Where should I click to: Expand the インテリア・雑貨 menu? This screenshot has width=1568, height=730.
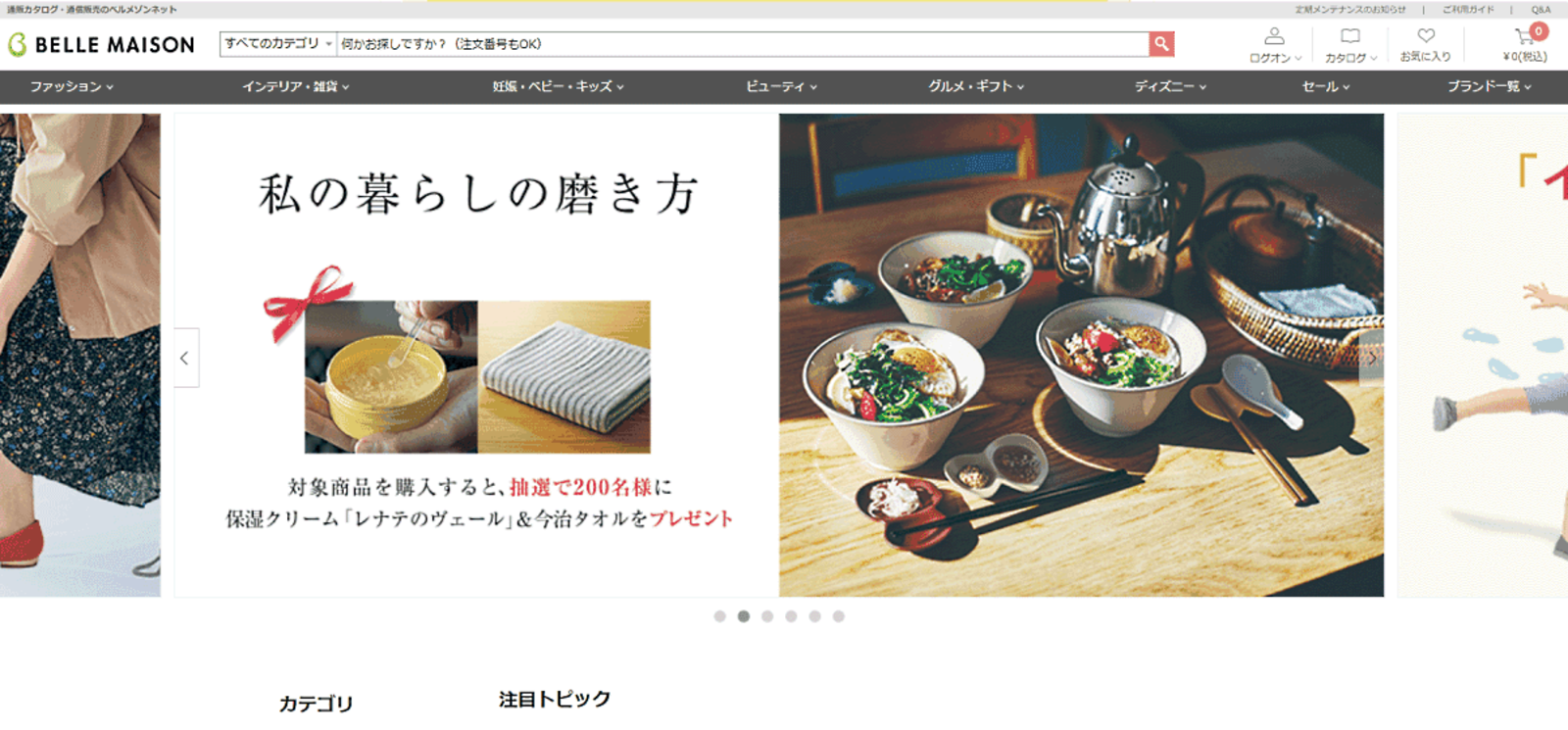(x=296, y=86)
